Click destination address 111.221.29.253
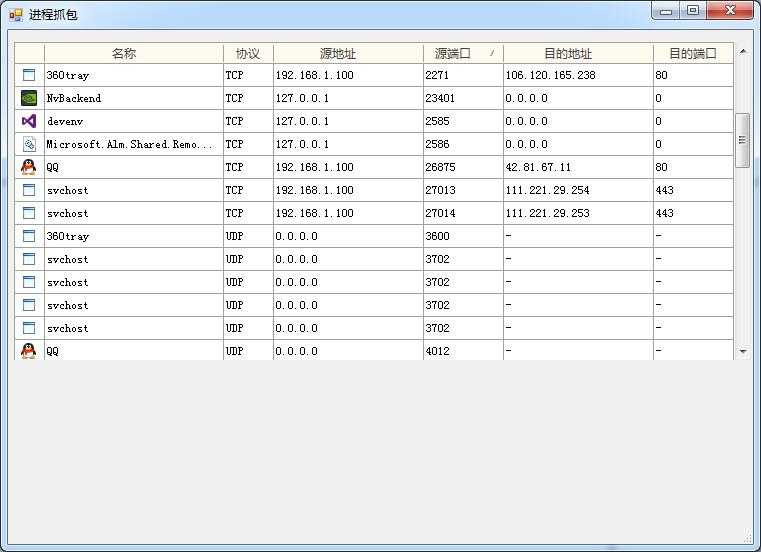Image resolution: width=761 pixels, height=552 pixels. click(547, 213)
